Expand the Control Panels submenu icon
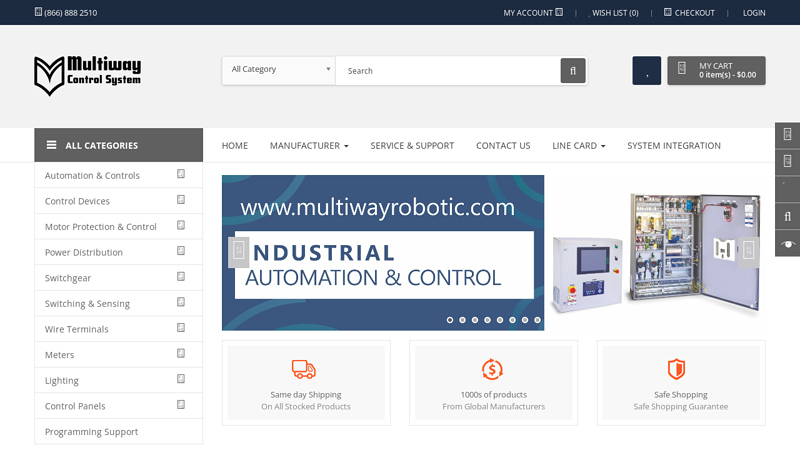 click(181, 405)
